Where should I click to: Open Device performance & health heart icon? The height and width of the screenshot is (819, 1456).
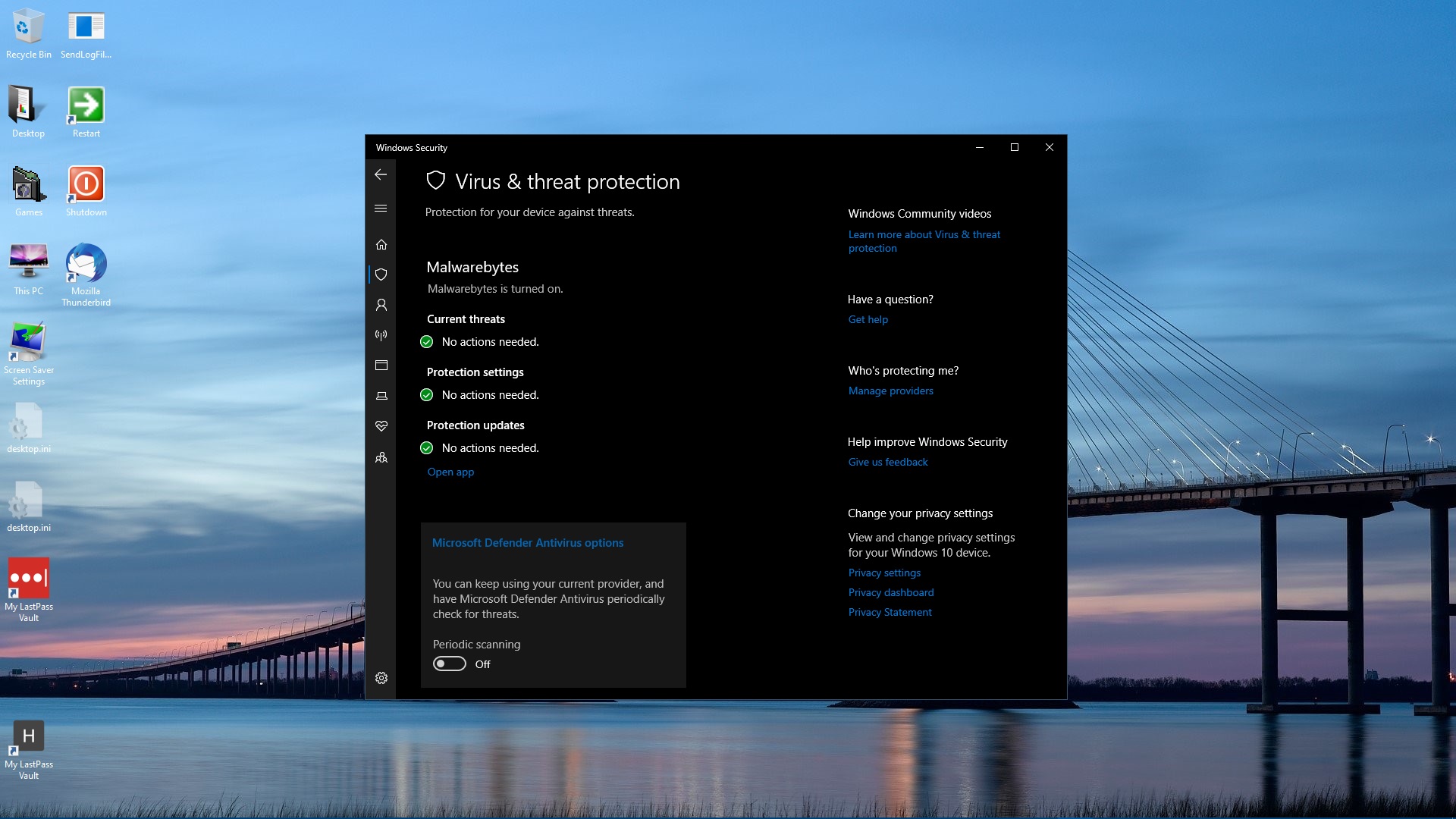[x=381, y=426]
